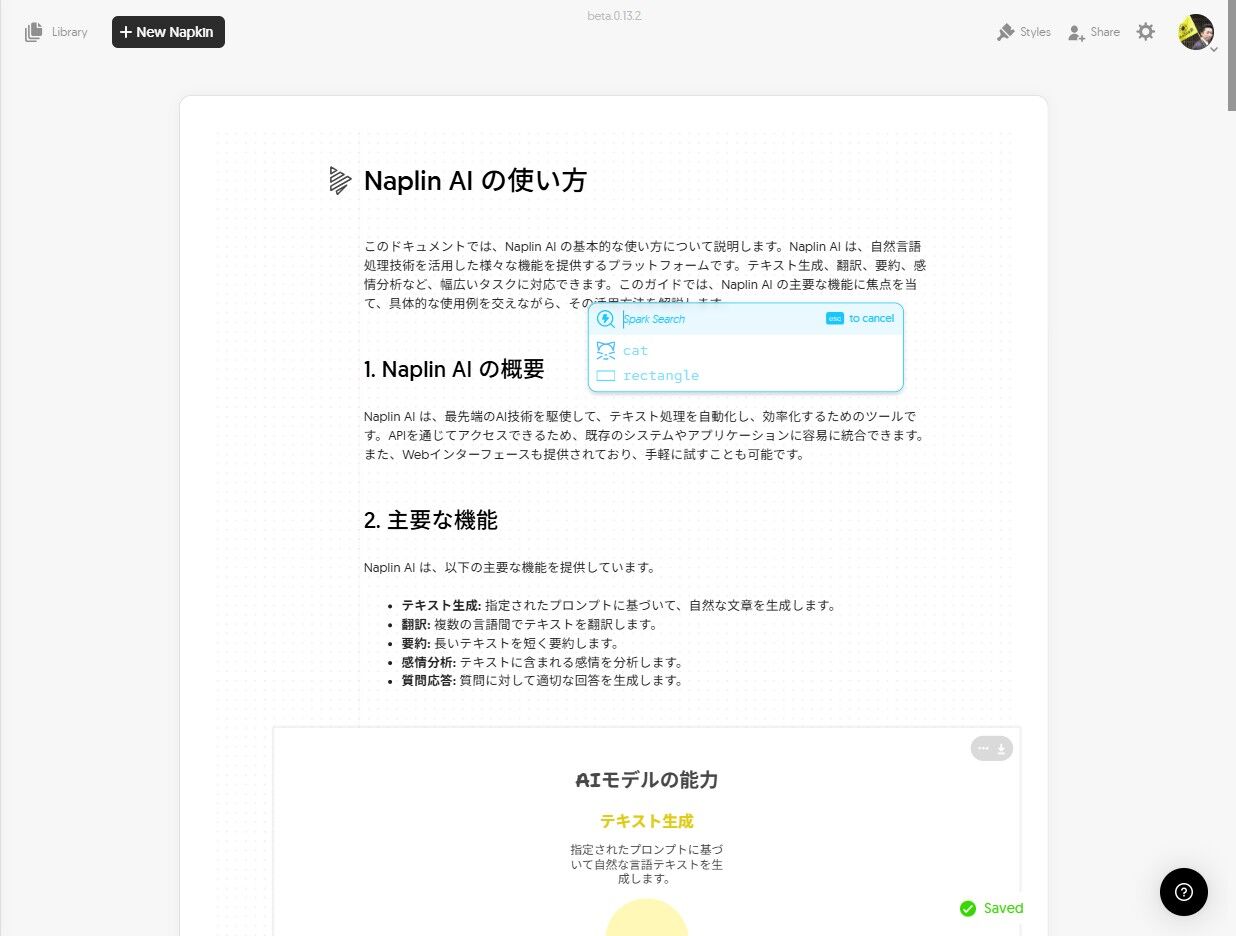The image size is (1236, 936).
Task: Click the 'Saved' status text
Action: [x=1003, y=908]
